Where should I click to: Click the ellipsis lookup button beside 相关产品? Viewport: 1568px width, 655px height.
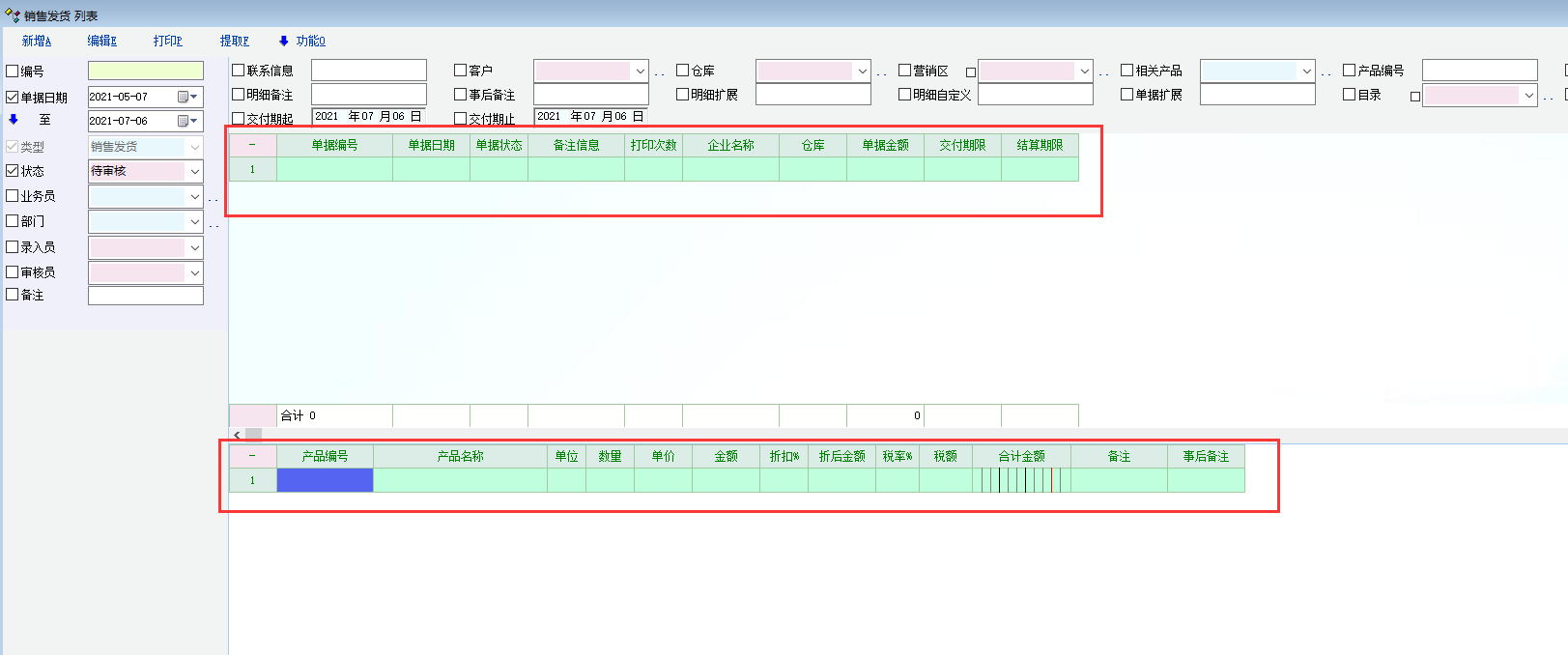tap(1326, 72)
